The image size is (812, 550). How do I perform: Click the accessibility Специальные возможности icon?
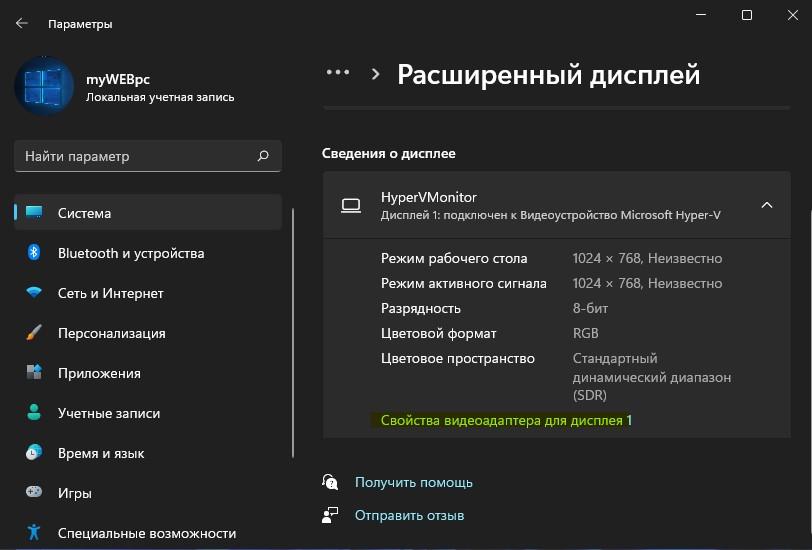34,532
